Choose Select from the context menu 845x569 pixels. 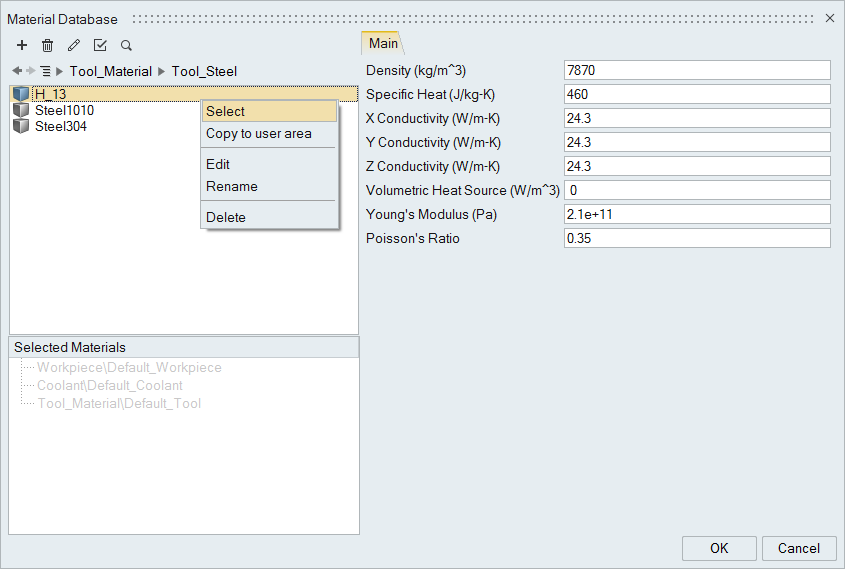[226, 112]
